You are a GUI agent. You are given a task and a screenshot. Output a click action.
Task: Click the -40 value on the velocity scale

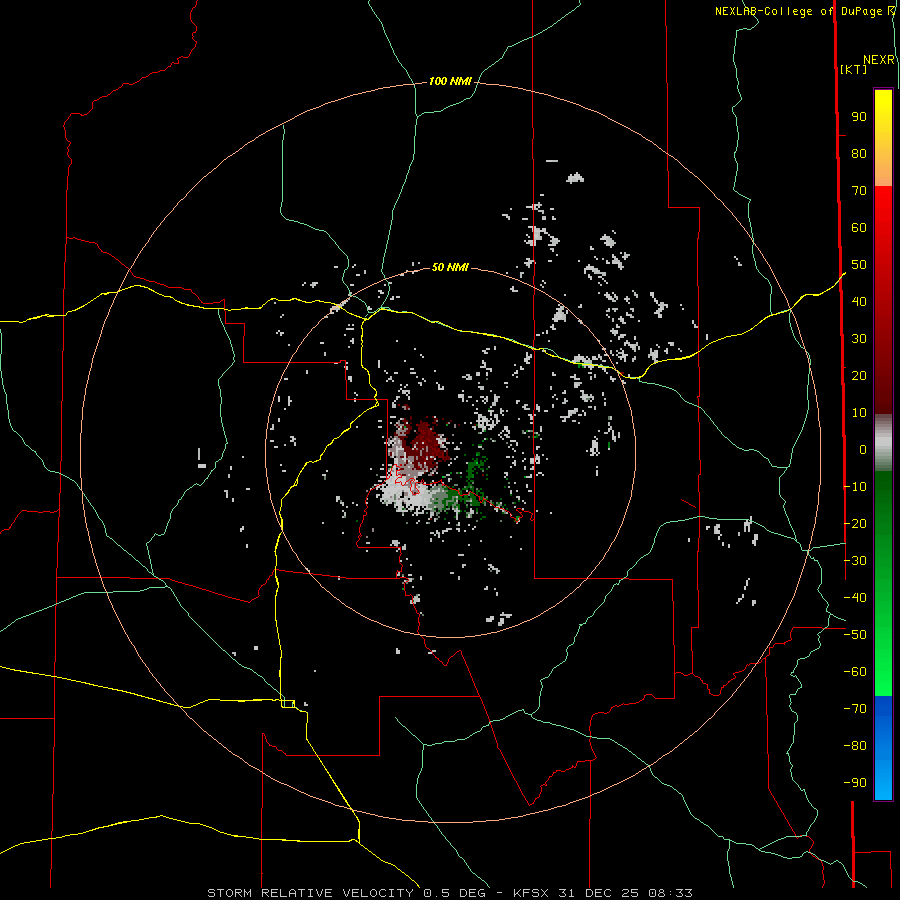point(855,598)
